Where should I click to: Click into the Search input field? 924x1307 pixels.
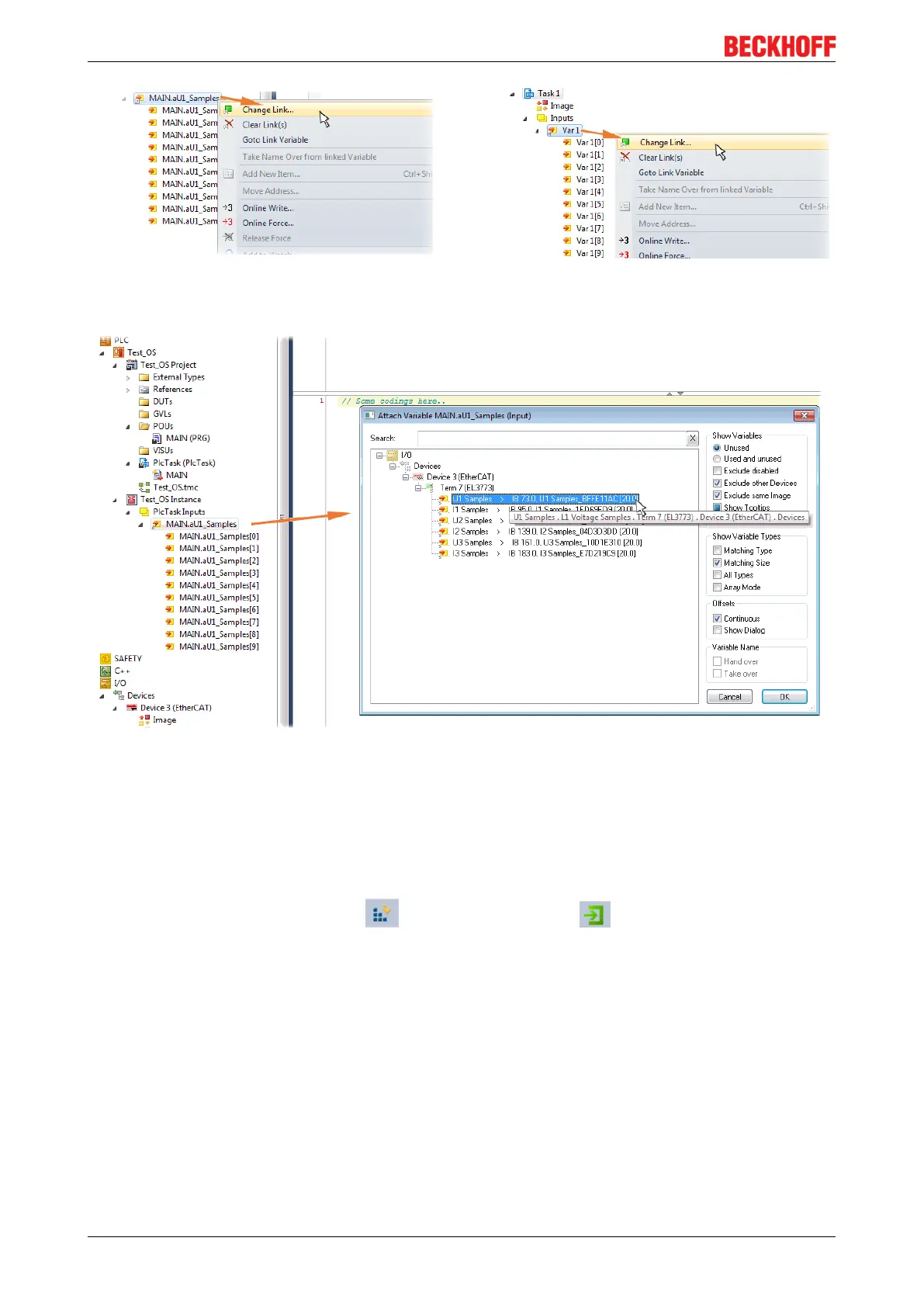(x=552, y=439)
